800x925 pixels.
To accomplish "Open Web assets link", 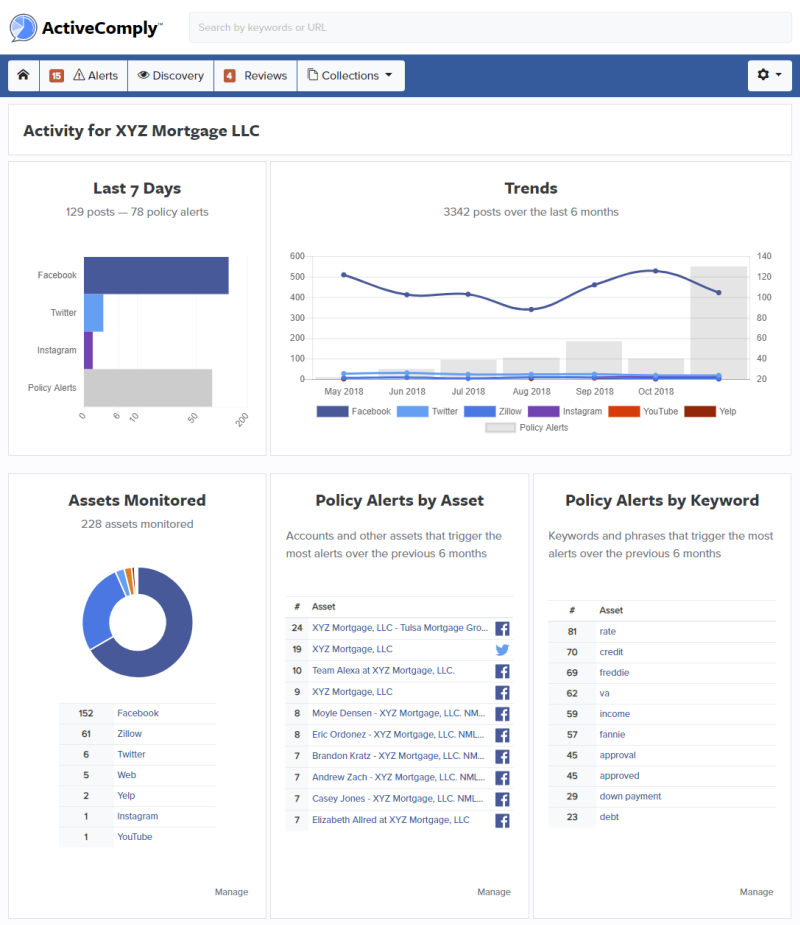I will point(126,775).
